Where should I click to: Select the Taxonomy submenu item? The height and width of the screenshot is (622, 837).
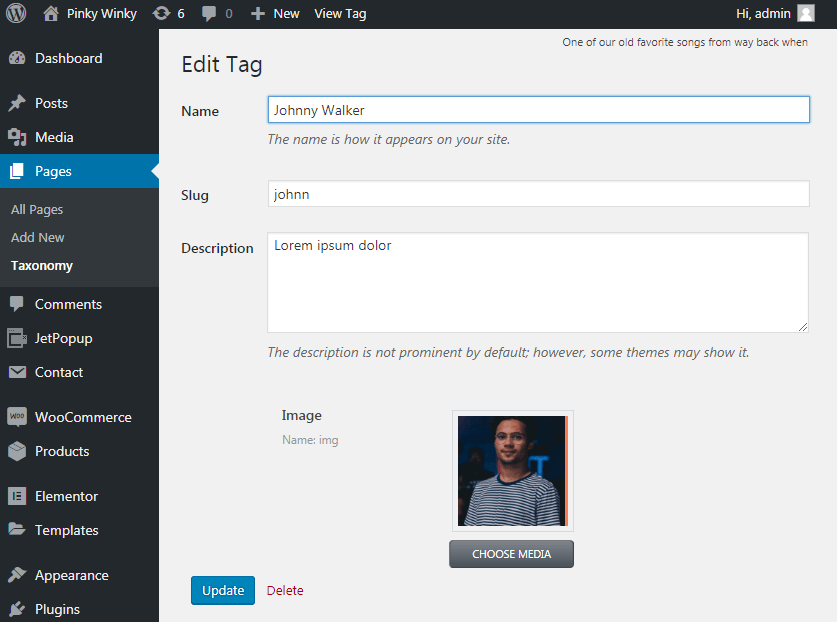click(x=42, y=265)
